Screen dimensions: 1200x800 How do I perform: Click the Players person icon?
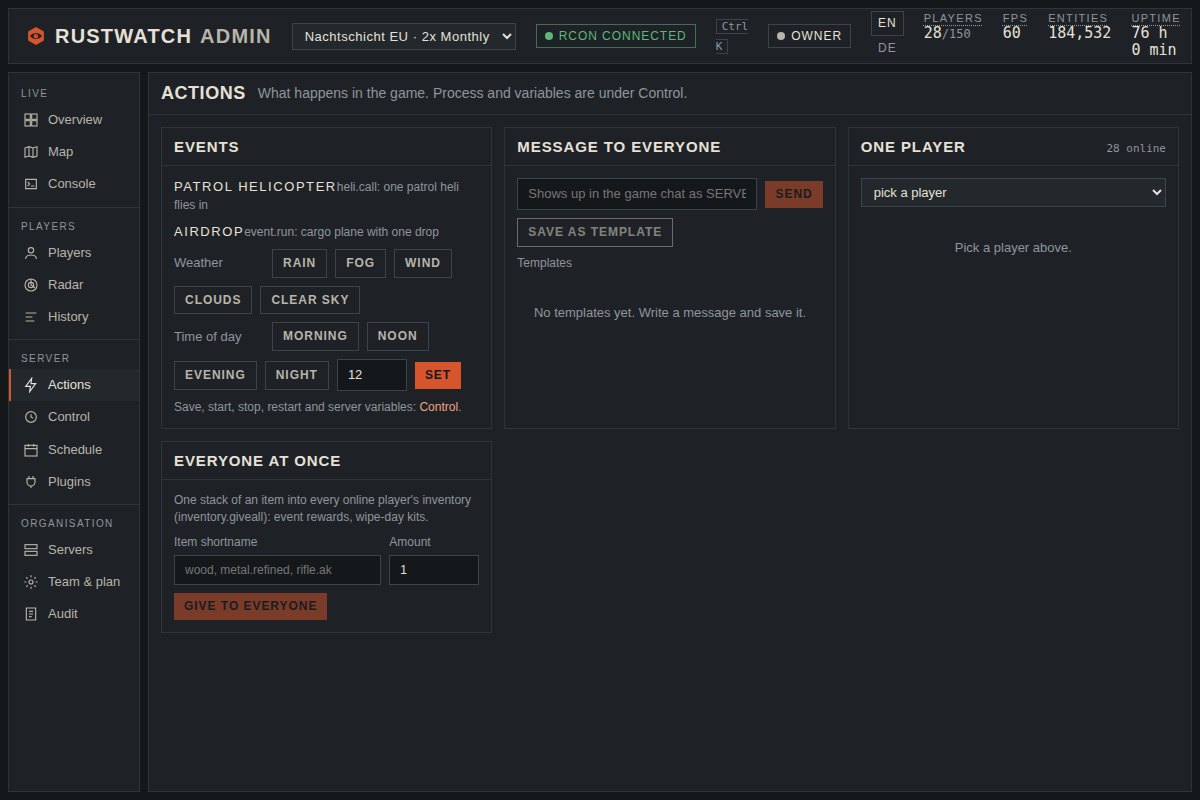(x=31, y=253)
